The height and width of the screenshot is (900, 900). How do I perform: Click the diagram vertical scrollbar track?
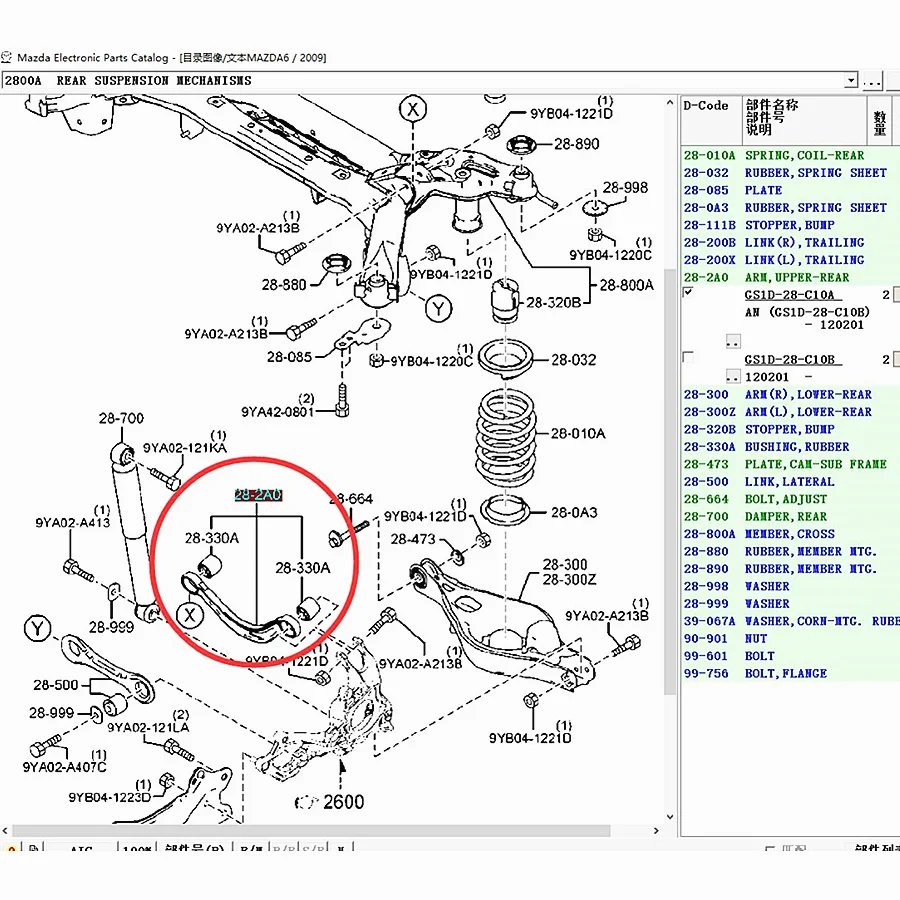pyautogui.click(x=670, y=459)
